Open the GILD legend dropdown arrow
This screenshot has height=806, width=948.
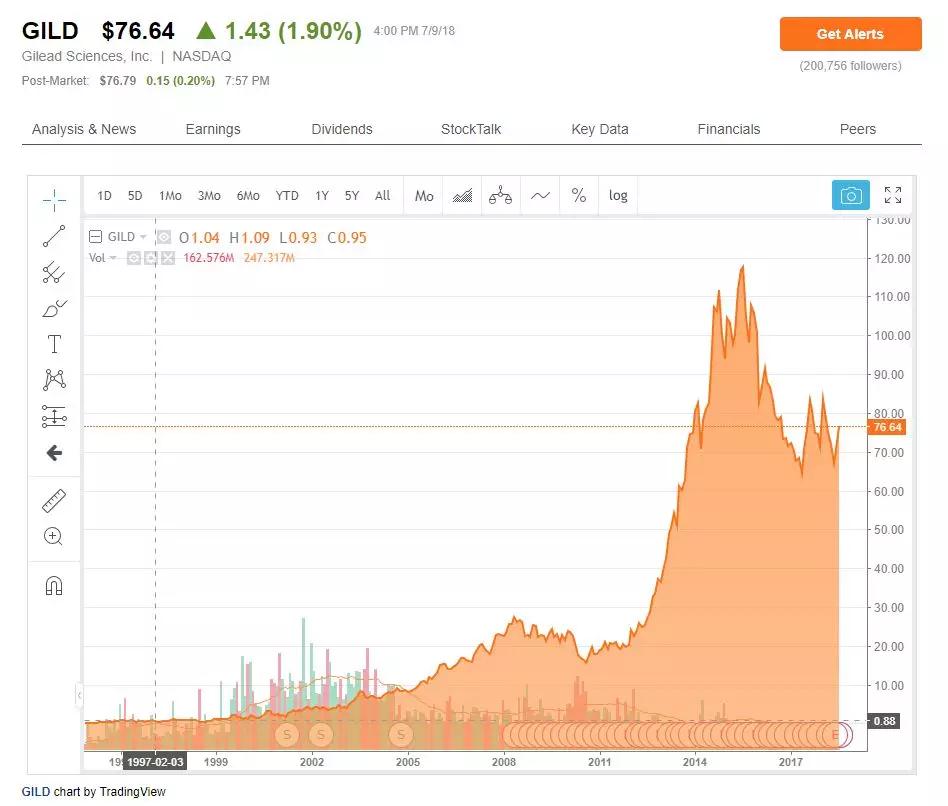click(x=143, y=237)
